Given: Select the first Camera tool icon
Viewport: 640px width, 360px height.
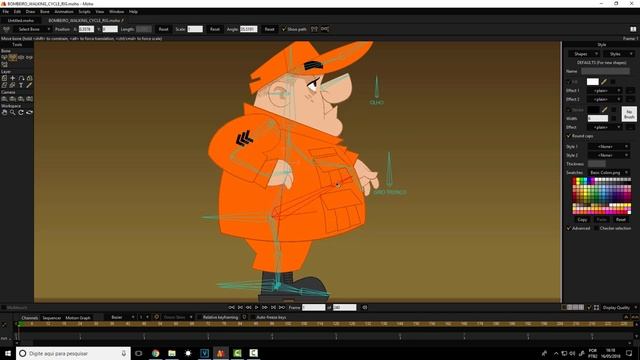Looking at the screenshot, I should (4, 99).
